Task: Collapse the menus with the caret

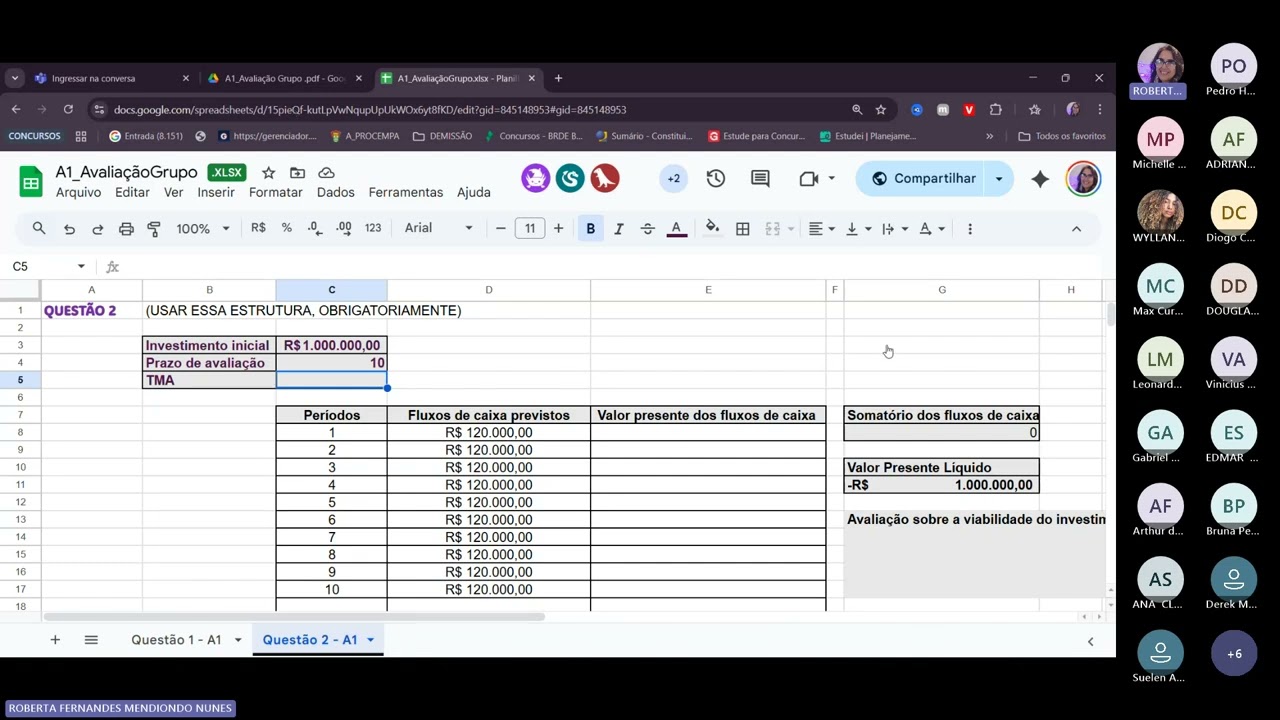Action: click(x=1076, y=229)
